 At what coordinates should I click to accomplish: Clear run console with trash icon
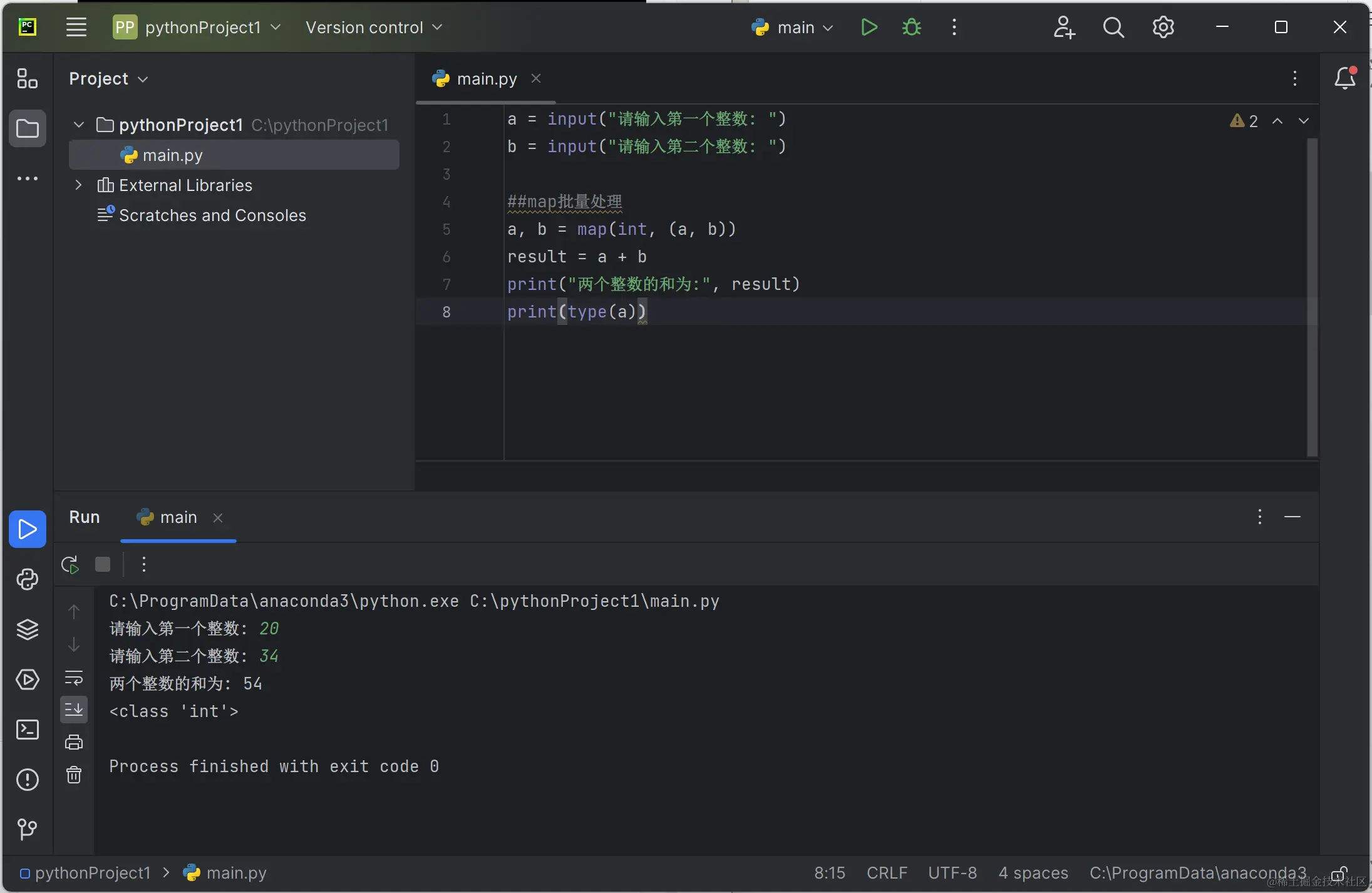click(x=74, y=775)
